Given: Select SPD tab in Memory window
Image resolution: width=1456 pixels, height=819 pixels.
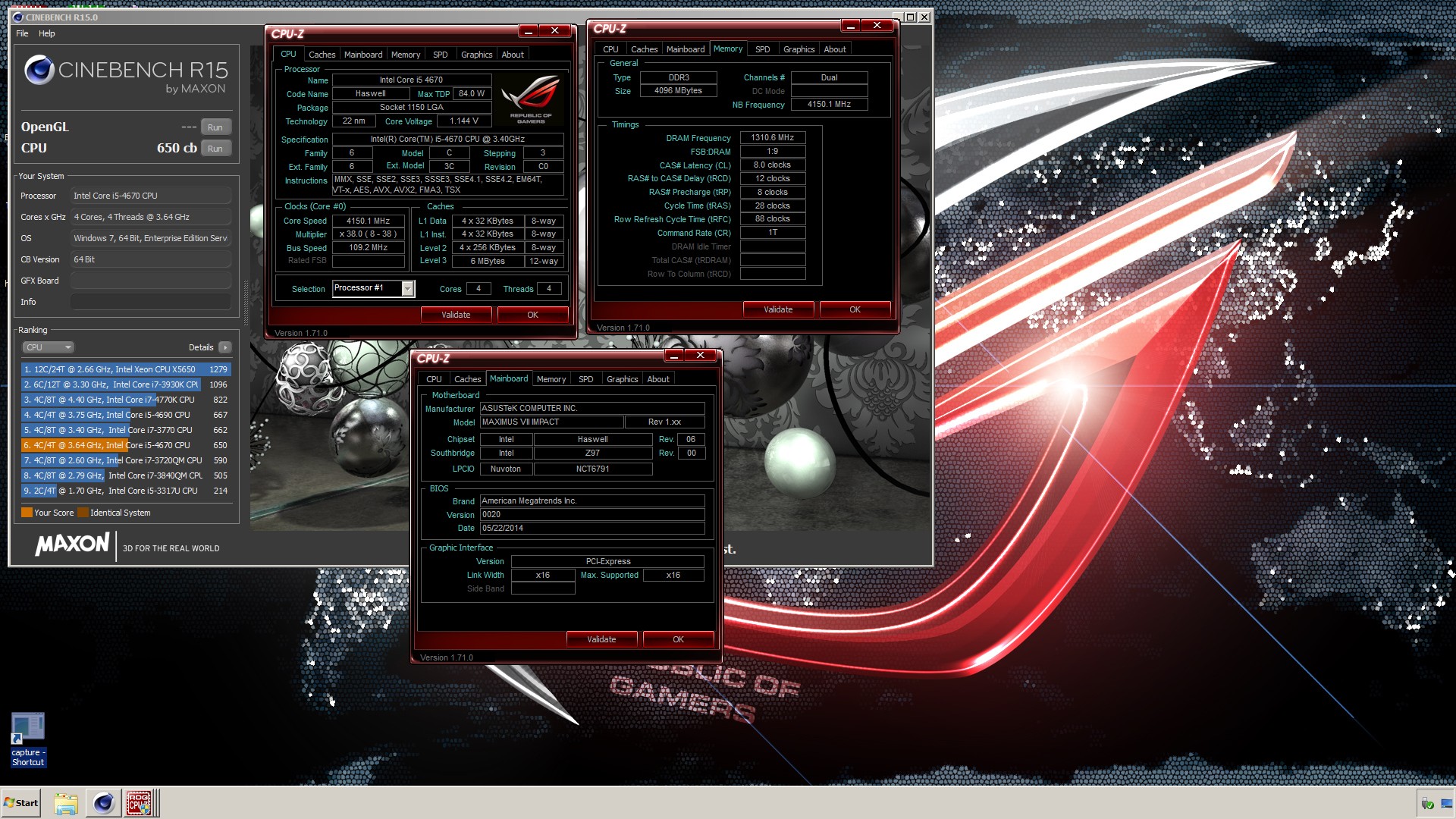Looking at the screenshot, I should pyautogui.click(x=763, y=49).
